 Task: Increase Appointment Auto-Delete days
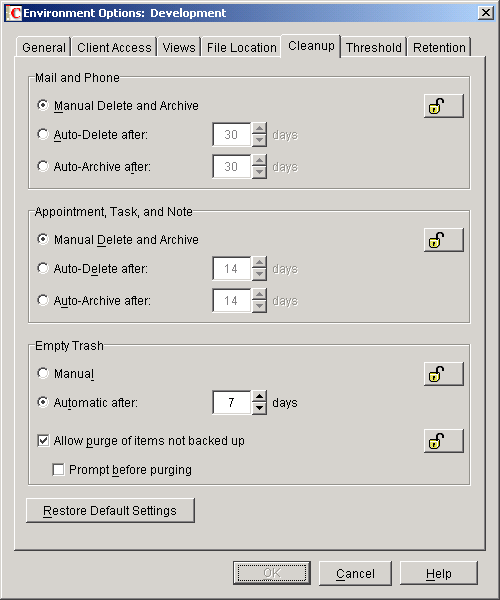pos(259,263)
